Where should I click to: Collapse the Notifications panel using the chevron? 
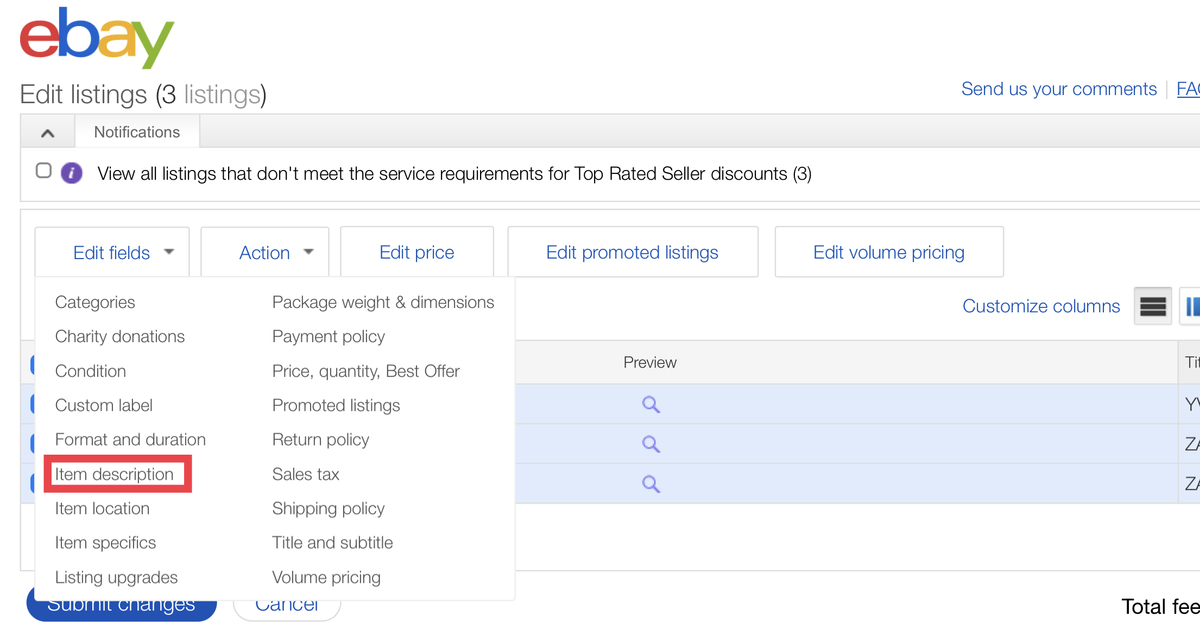coord(47,132)
